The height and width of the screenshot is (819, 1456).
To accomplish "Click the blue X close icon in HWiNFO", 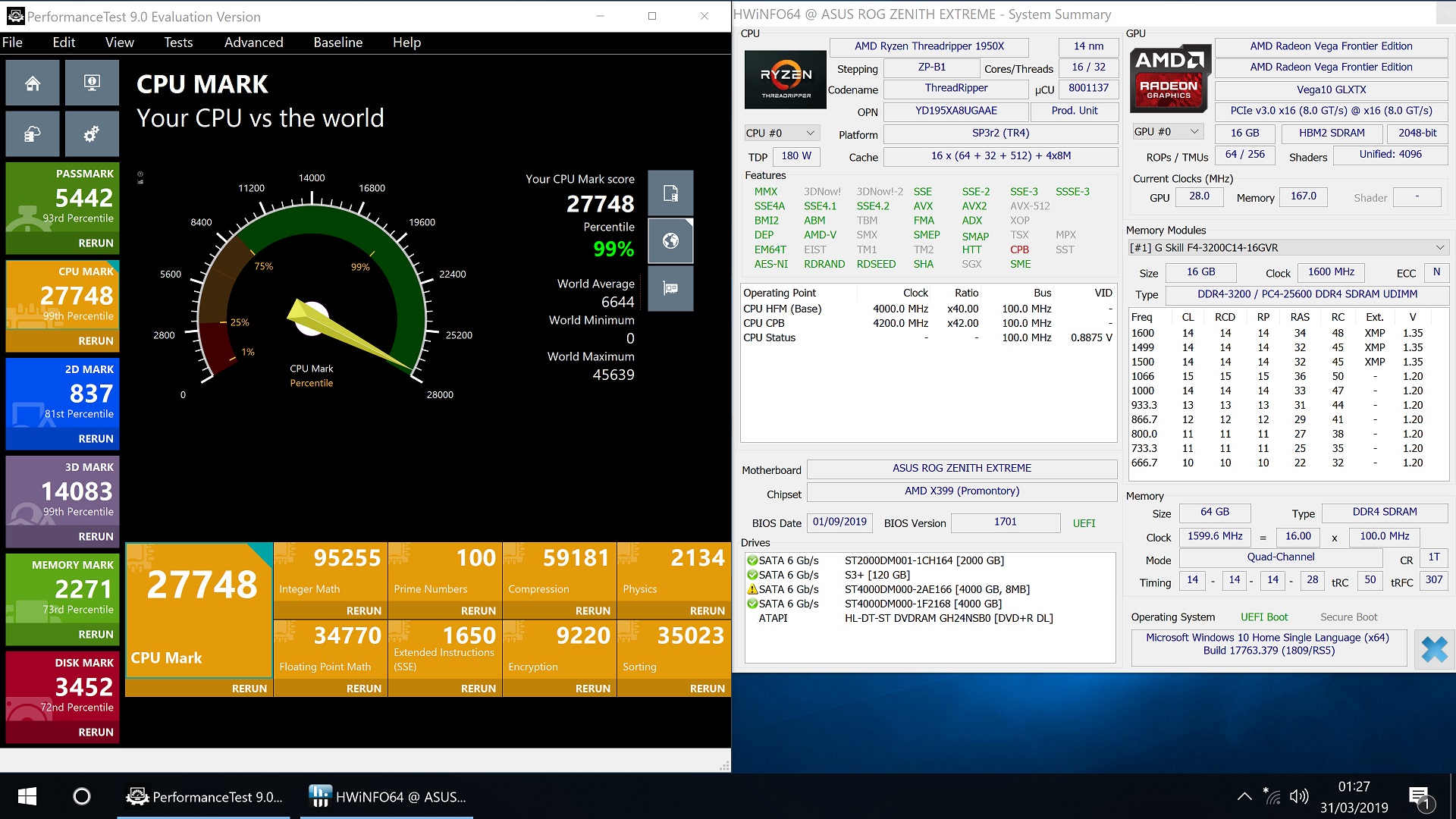I will (x=1433, y=649).
